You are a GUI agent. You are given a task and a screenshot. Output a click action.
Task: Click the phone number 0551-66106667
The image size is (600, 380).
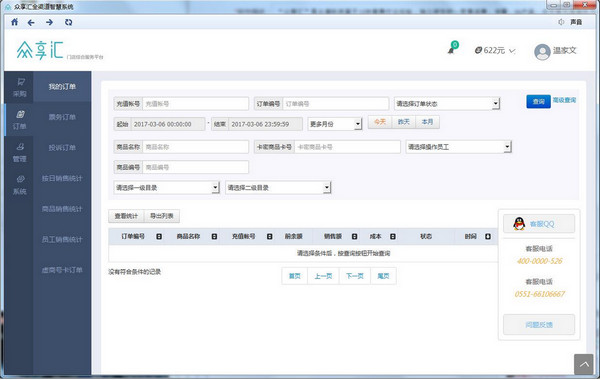coord(540,294)
